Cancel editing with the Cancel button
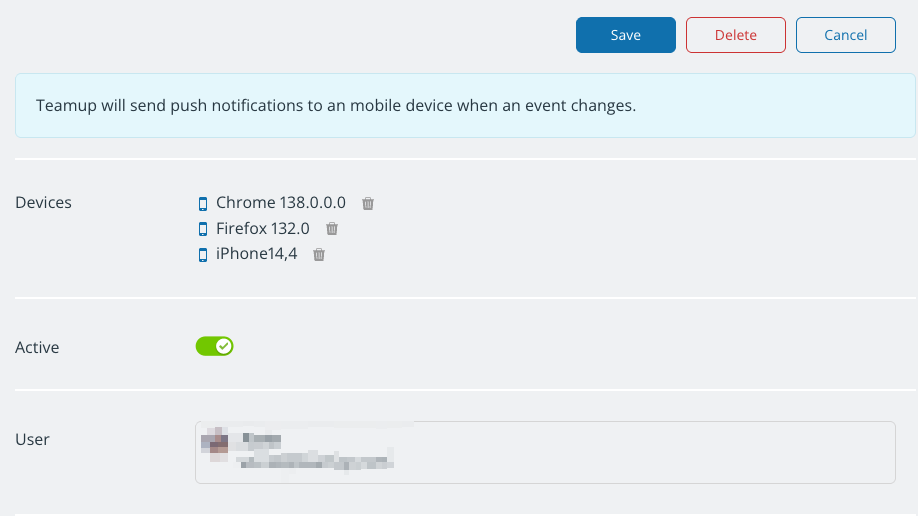918x516 pixels. pos(845,35)
